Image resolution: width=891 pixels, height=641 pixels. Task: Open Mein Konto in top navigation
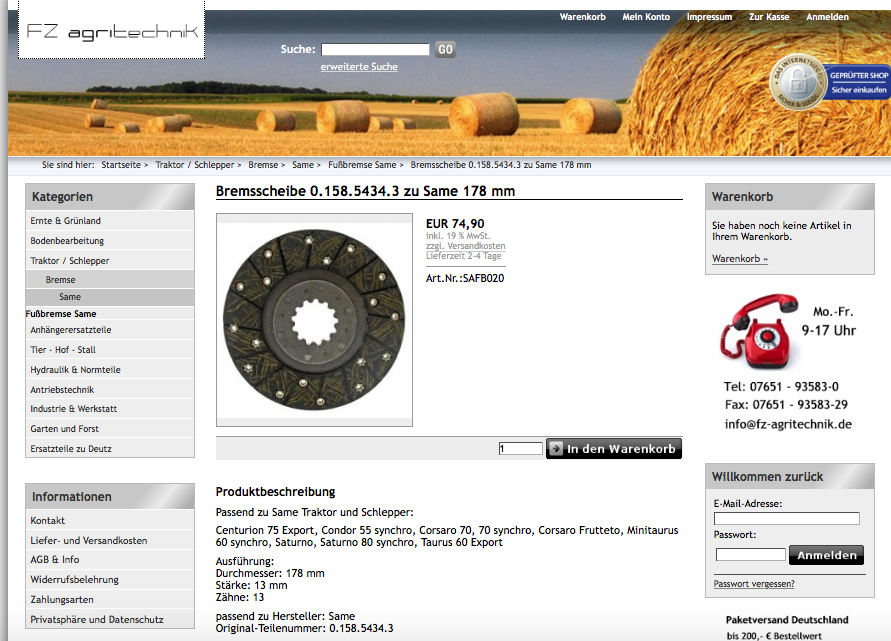(x=646, y=17)
